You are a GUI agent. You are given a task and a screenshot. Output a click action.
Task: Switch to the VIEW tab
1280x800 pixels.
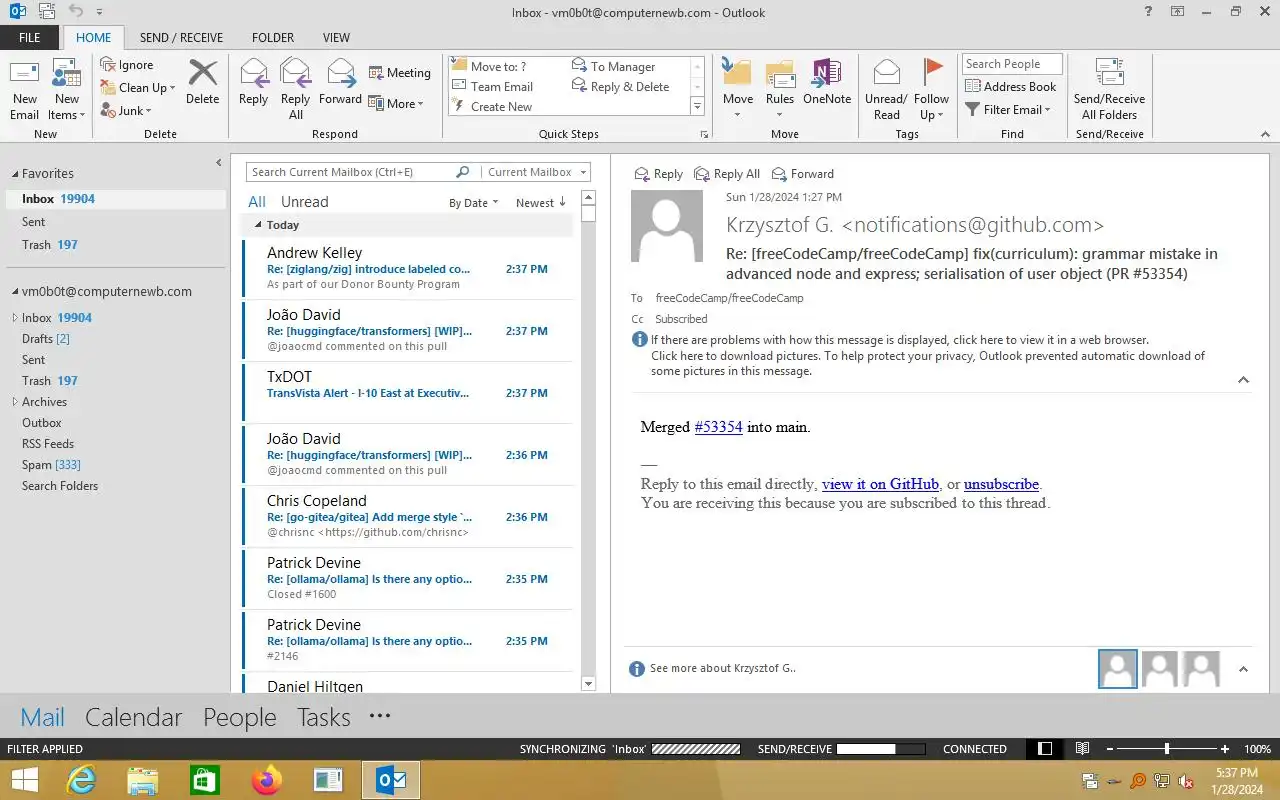(x=336, y=38)
